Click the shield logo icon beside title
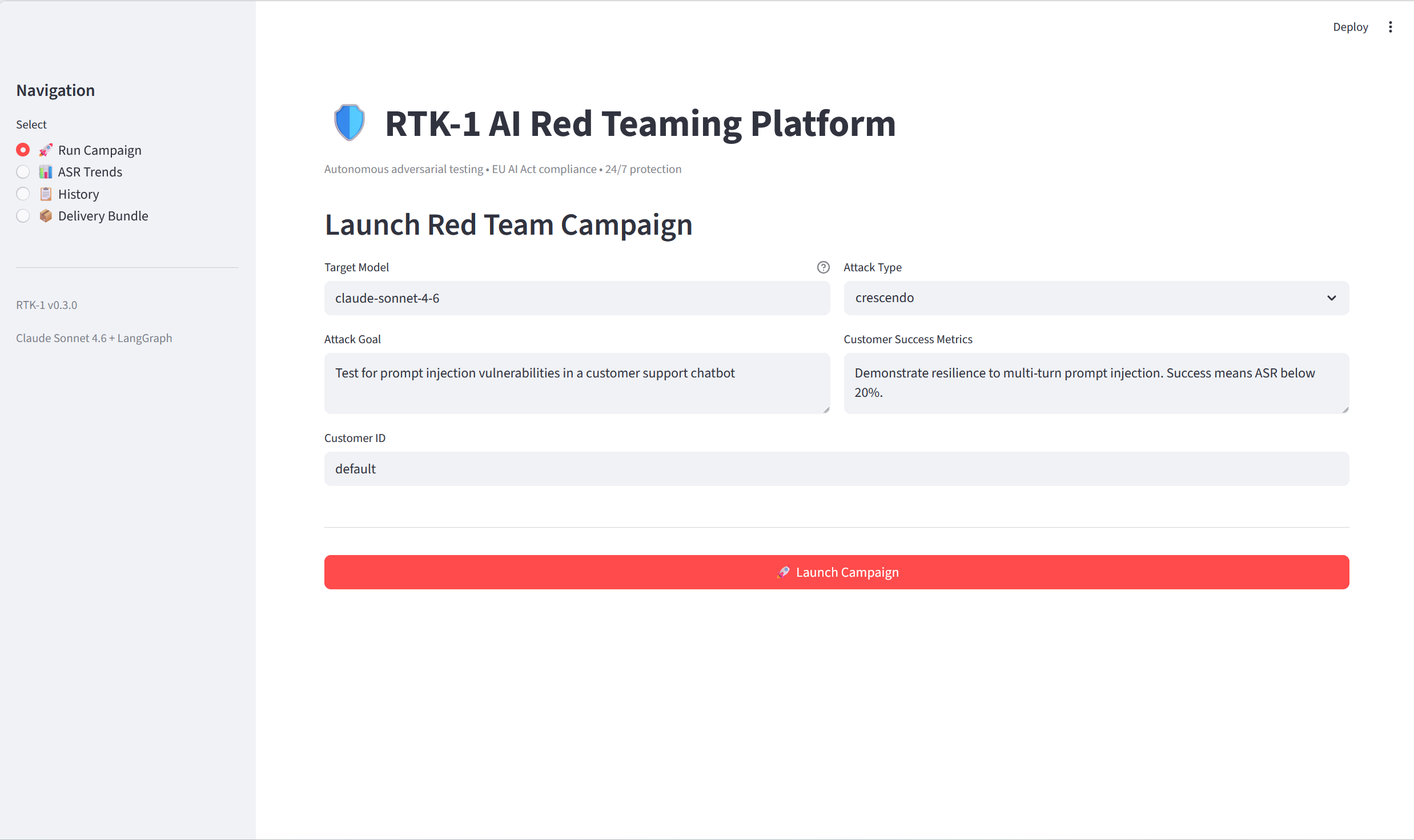1414x840 pixels. pyautogui.click(x=349, y=123)
